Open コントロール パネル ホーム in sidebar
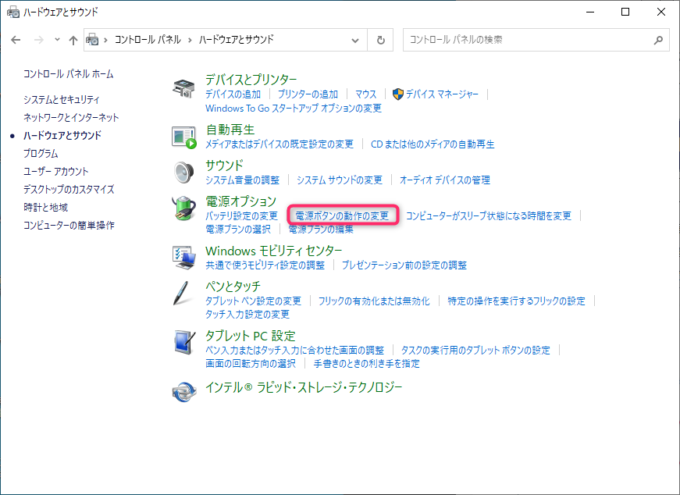Viewport: 680px width, 495px height. click(x=69, y=74)
